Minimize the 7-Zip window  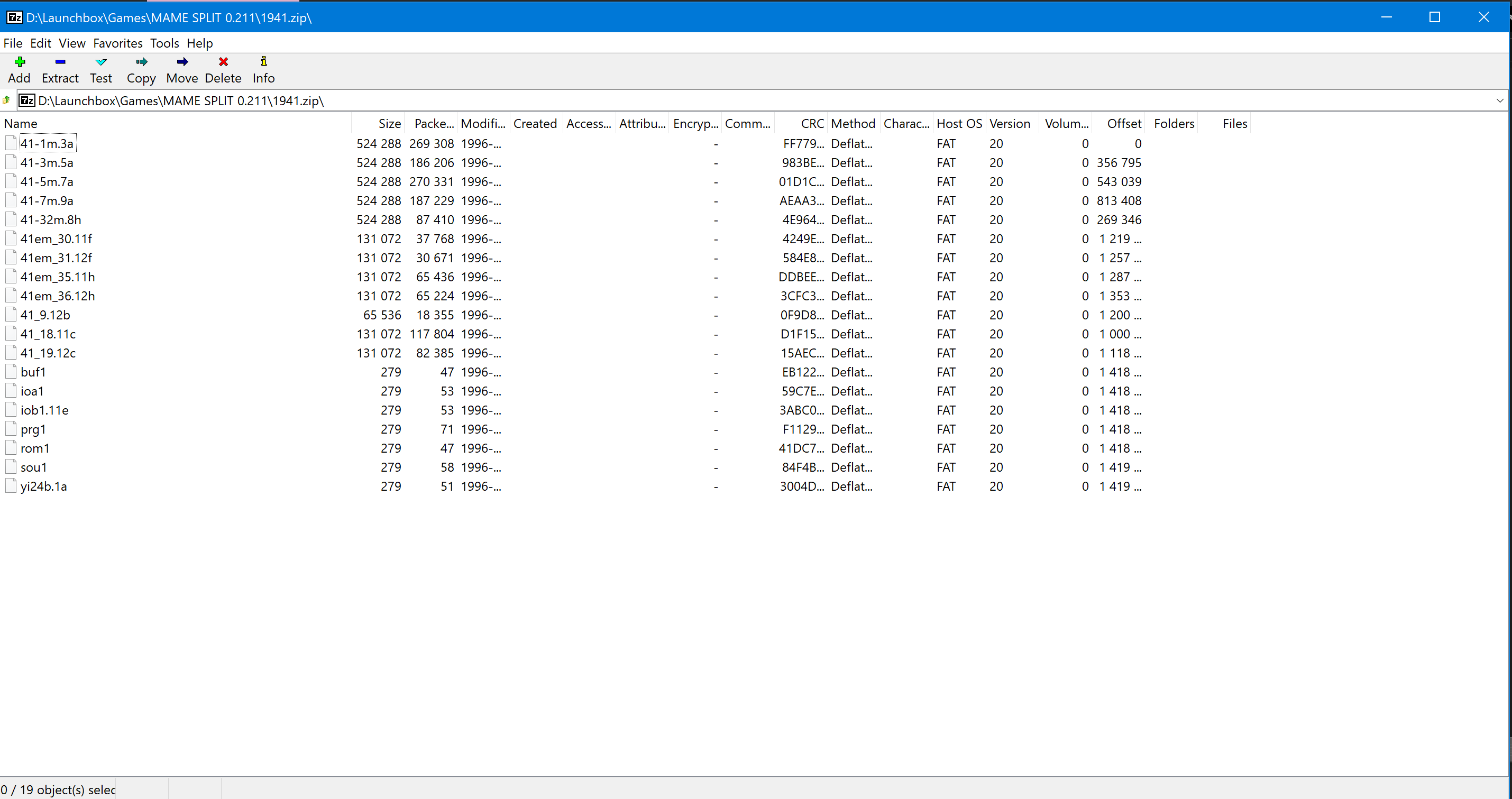pyautogui.click(x=1386, y=17)
